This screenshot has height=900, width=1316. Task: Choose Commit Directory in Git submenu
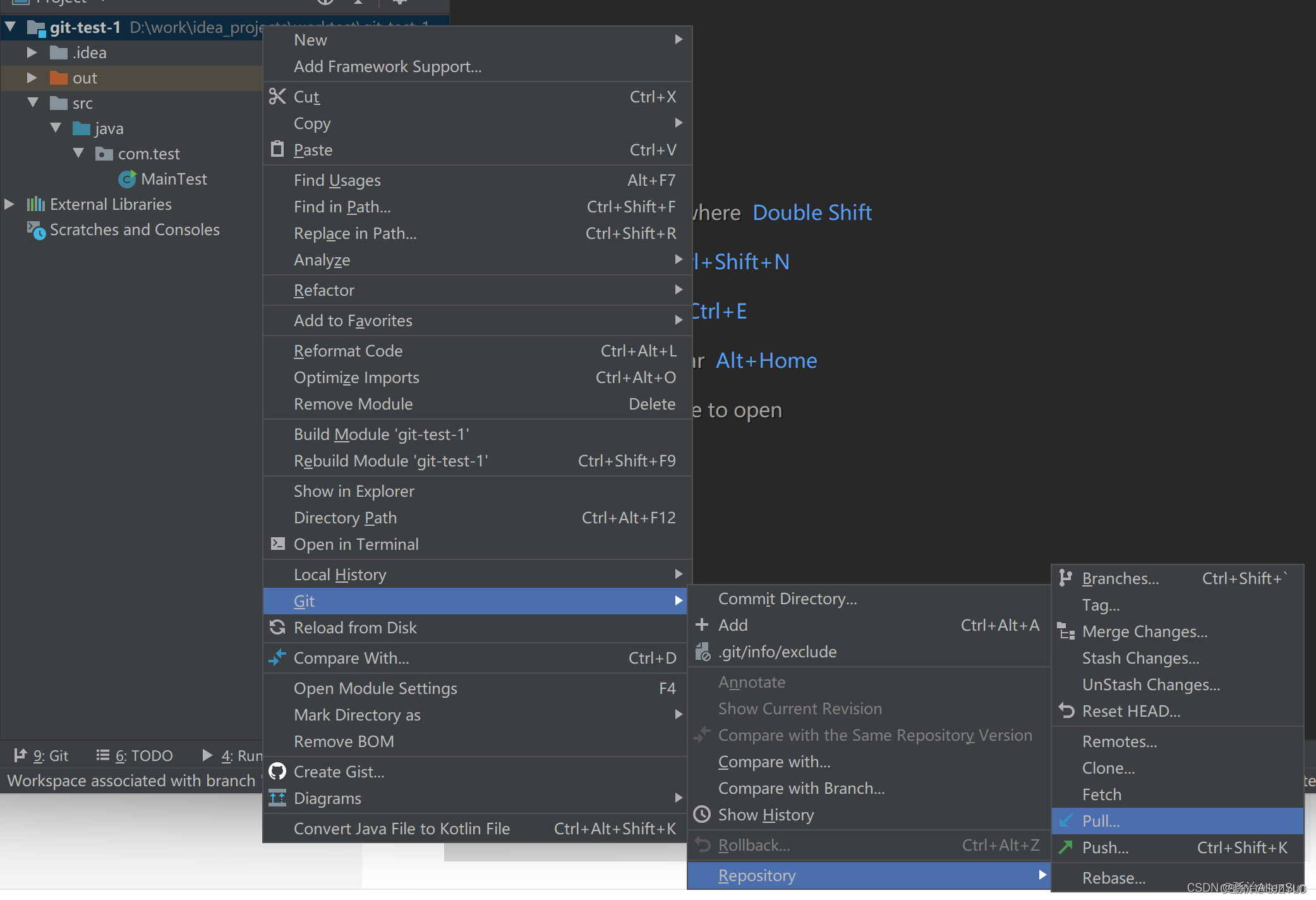869,598
